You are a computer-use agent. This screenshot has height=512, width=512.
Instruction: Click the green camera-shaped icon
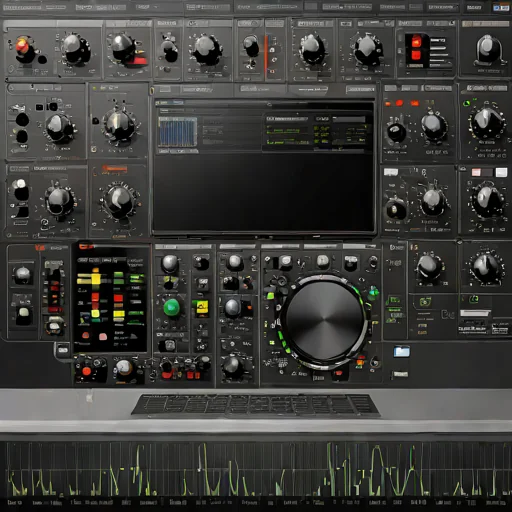(x=425, y=302)
